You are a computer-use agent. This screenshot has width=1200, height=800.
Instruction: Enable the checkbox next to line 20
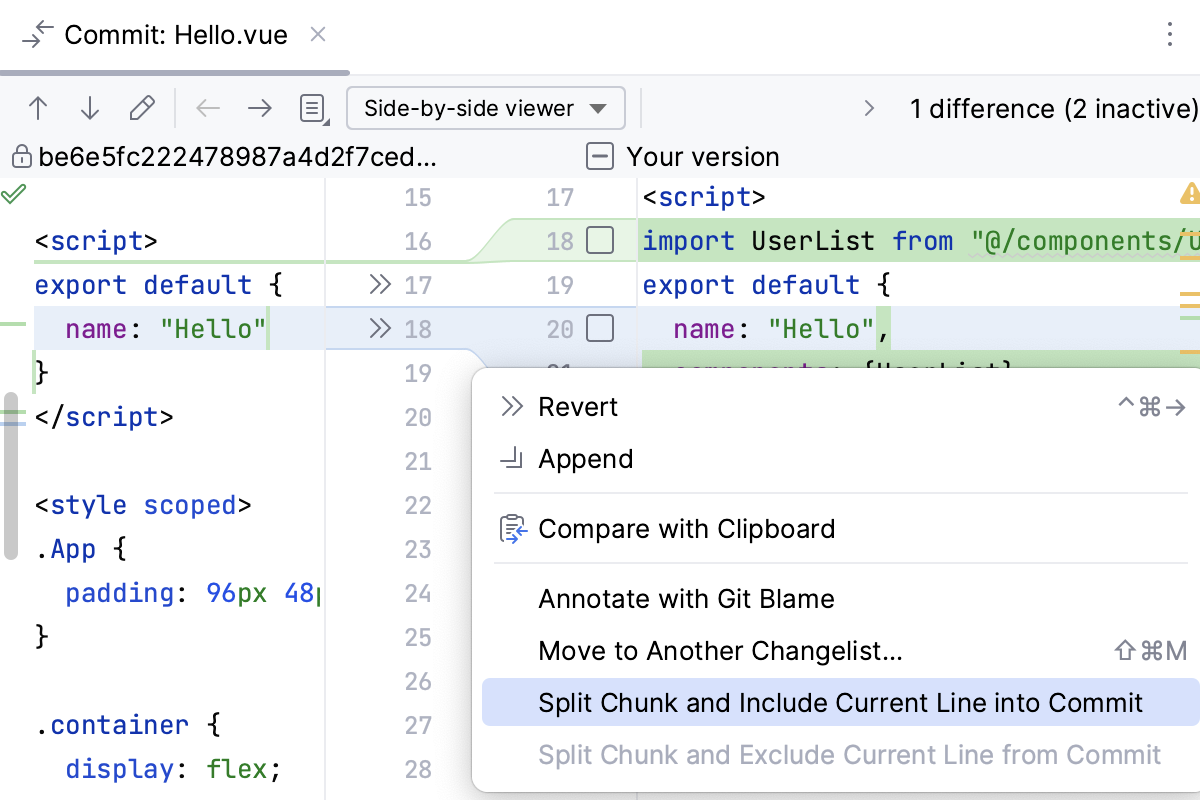click(599, 328)
